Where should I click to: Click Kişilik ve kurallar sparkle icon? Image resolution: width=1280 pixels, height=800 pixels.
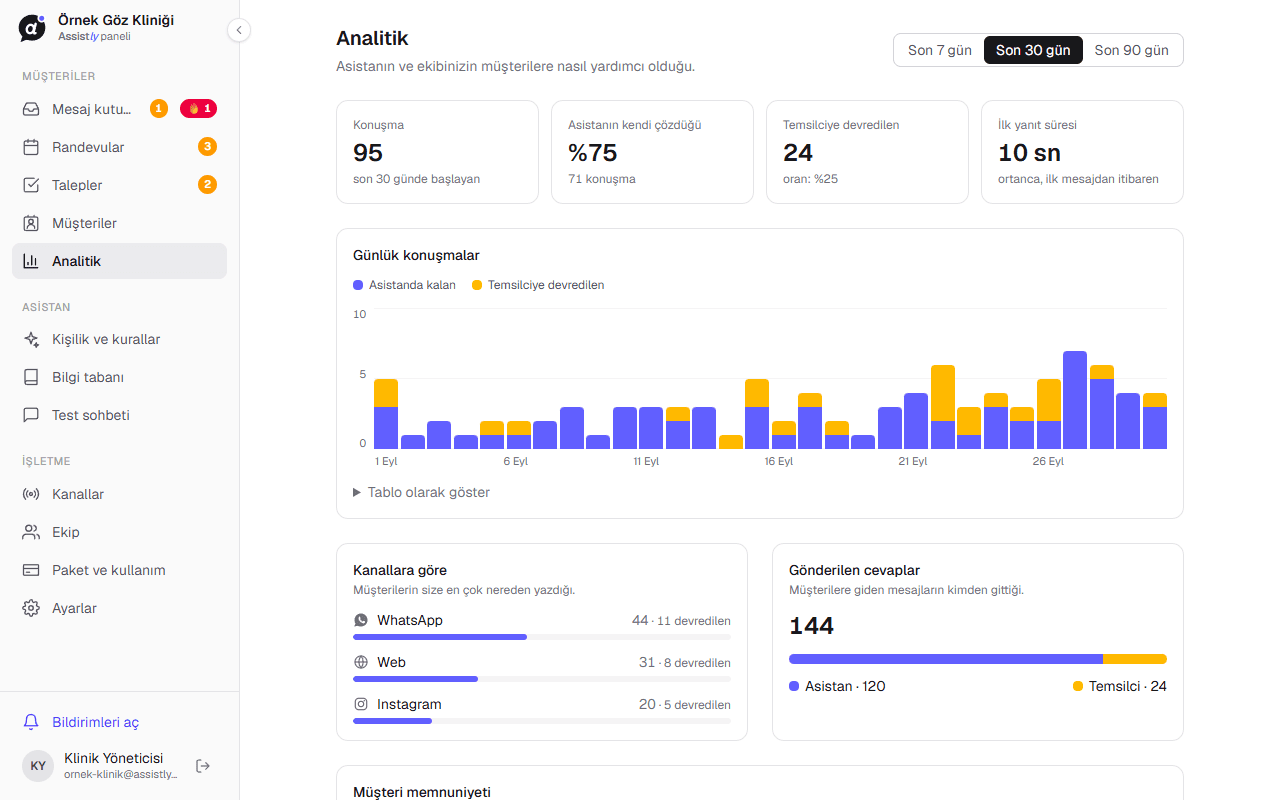coord(32,339)
